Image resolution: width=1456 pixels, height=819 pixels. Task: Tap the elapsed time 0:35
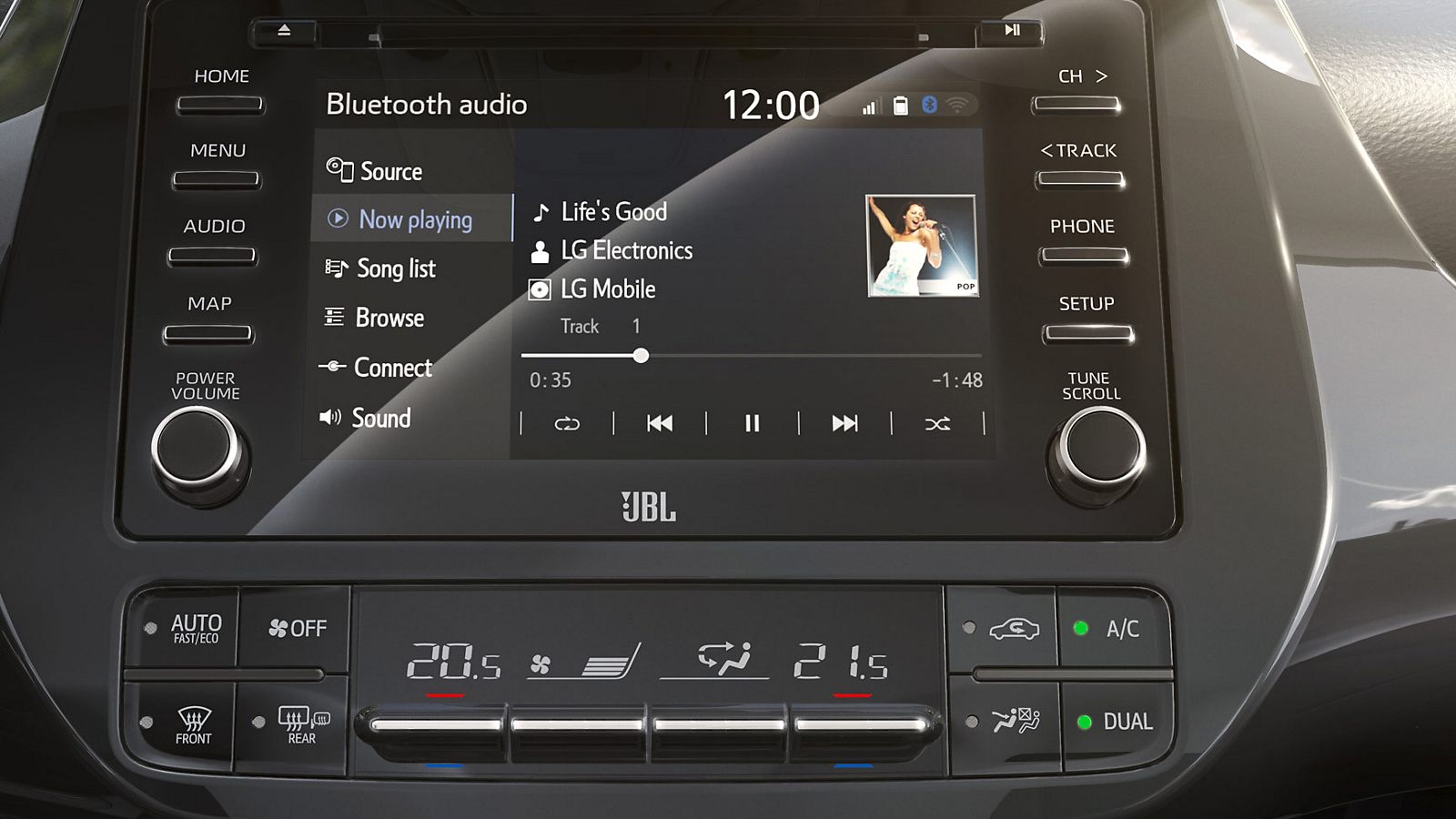(551, 380)
